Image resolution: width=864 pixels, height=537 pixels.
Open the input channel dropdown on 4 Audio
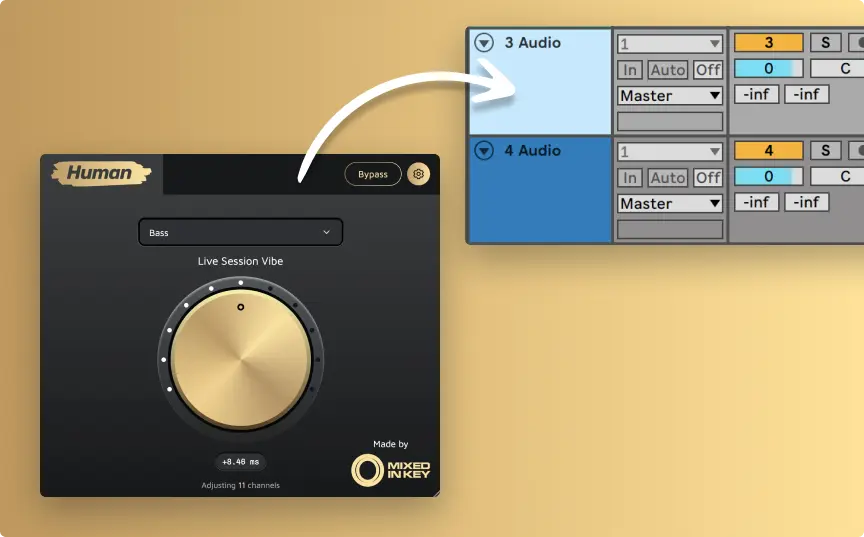[x=670, y=152]
